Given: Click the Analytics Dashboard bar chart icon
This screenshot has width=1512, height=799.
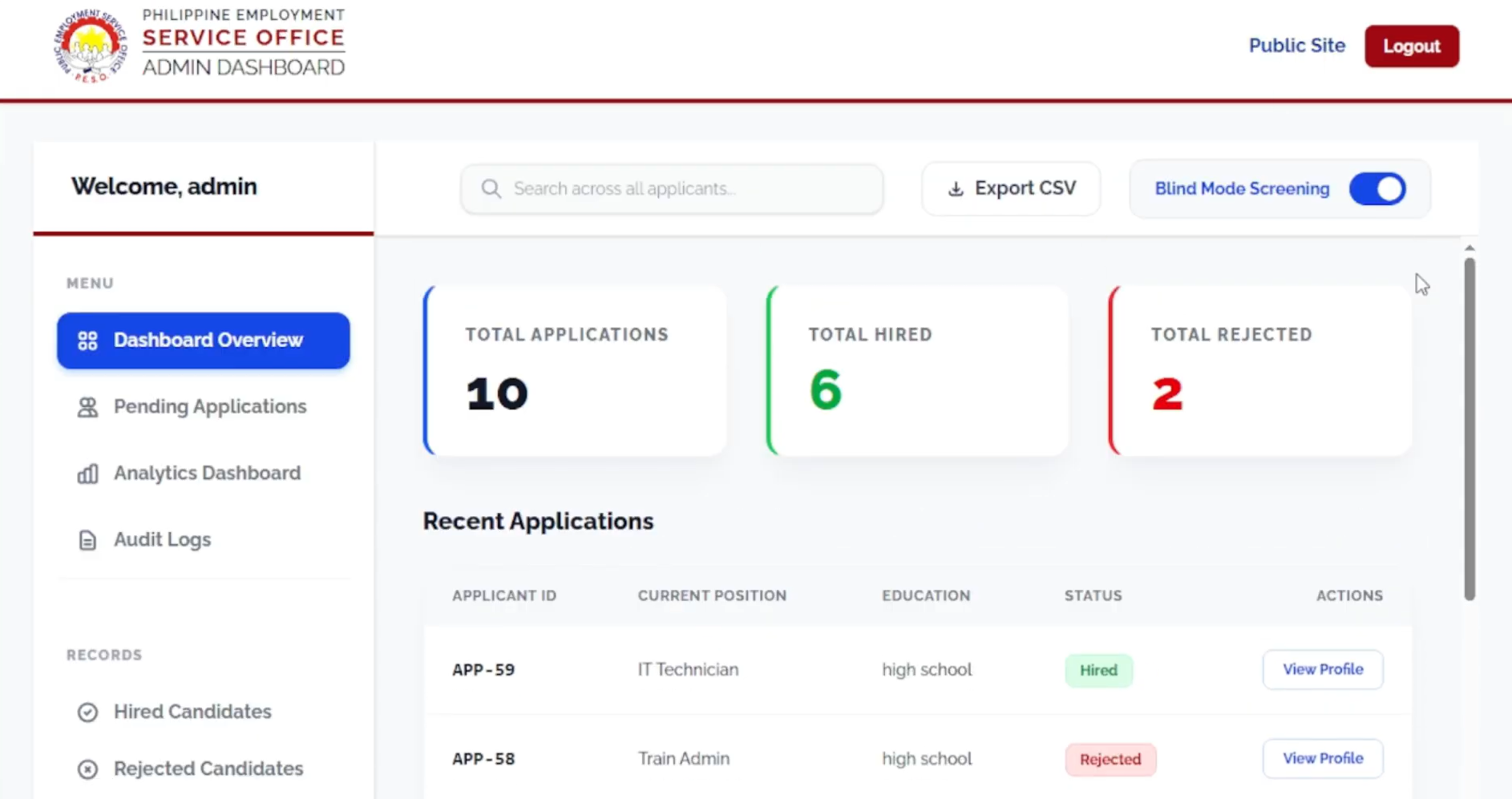Looking at the screenshot, I should click(x=87, y=474).
